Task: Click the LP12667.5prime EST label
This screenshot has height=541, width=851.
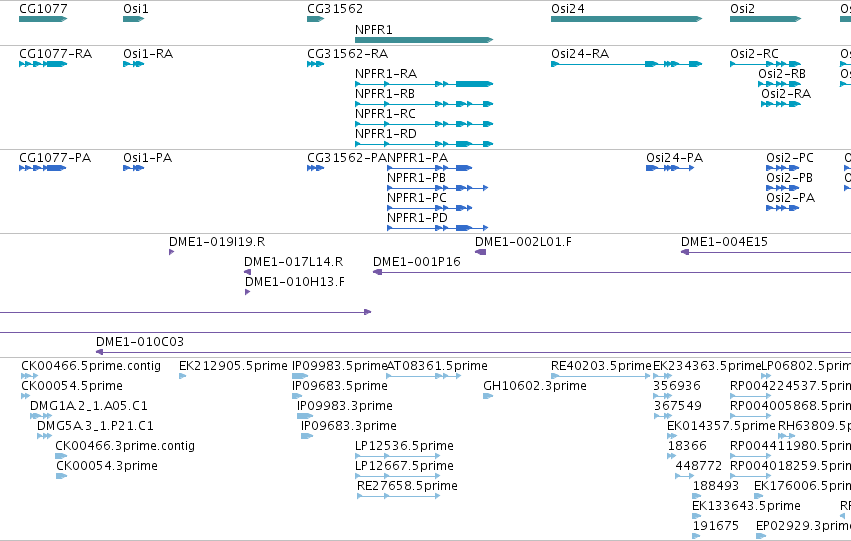Action: 404,466
